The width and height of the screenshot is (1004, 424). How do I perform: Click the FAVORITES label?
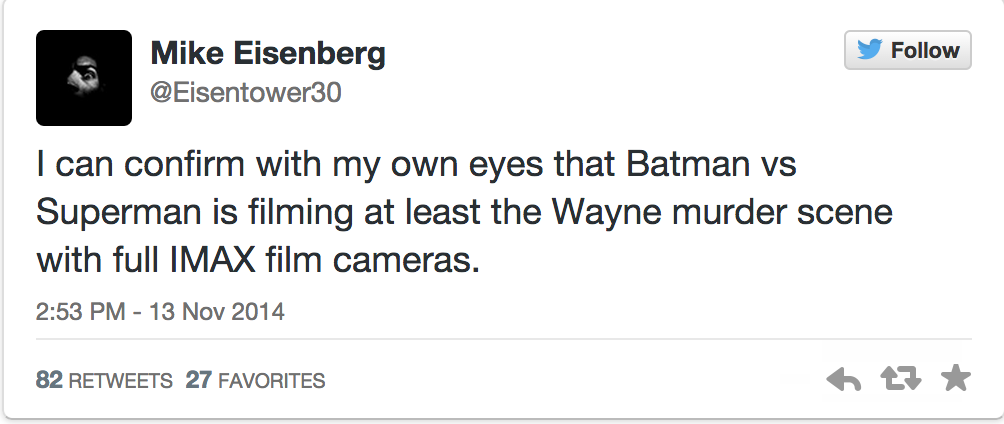click(x=271, y=381)
